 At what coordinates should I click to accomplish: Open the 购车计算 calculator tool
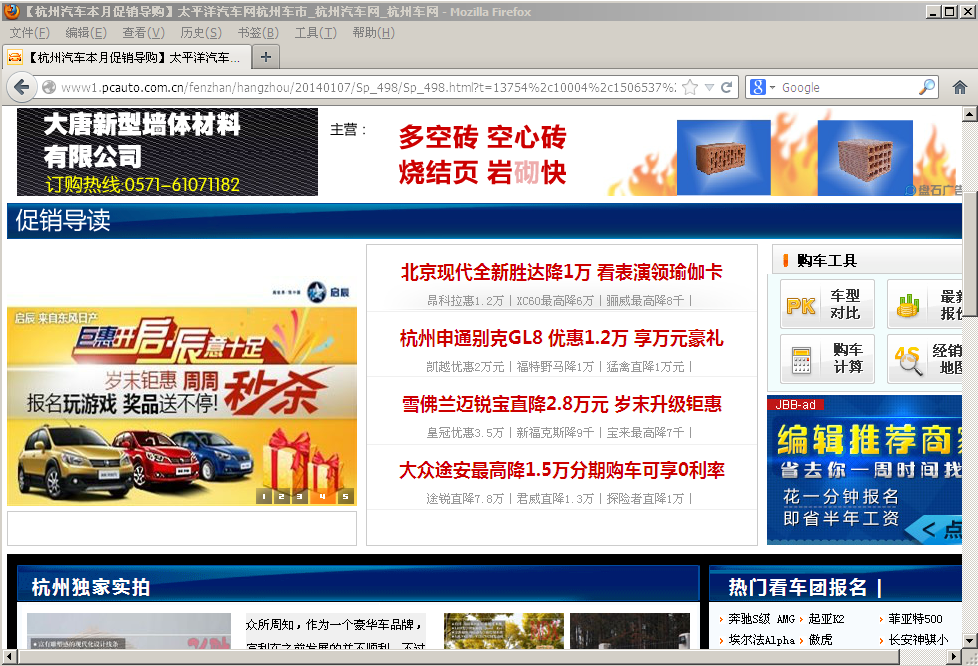click(827, 359)
